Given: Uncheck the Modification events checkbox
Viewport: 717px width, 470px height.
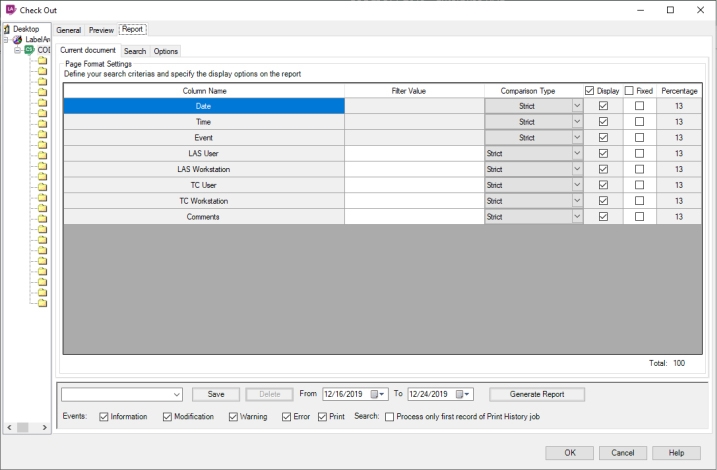Looking at the screenshot, I should (167, 417).
